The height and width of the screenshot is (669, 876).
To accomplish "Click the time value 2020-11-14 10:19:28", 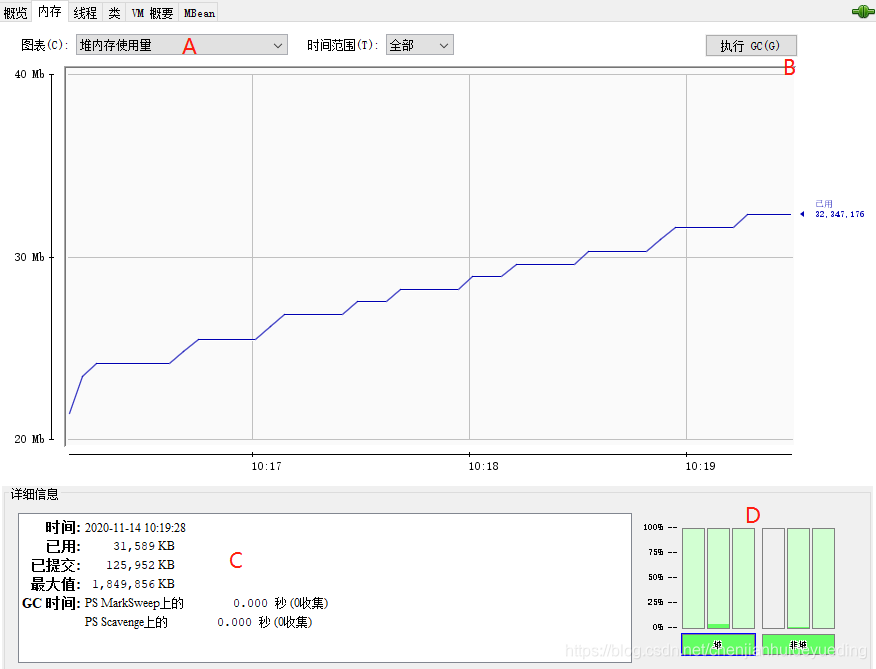I will click(135, 528).
